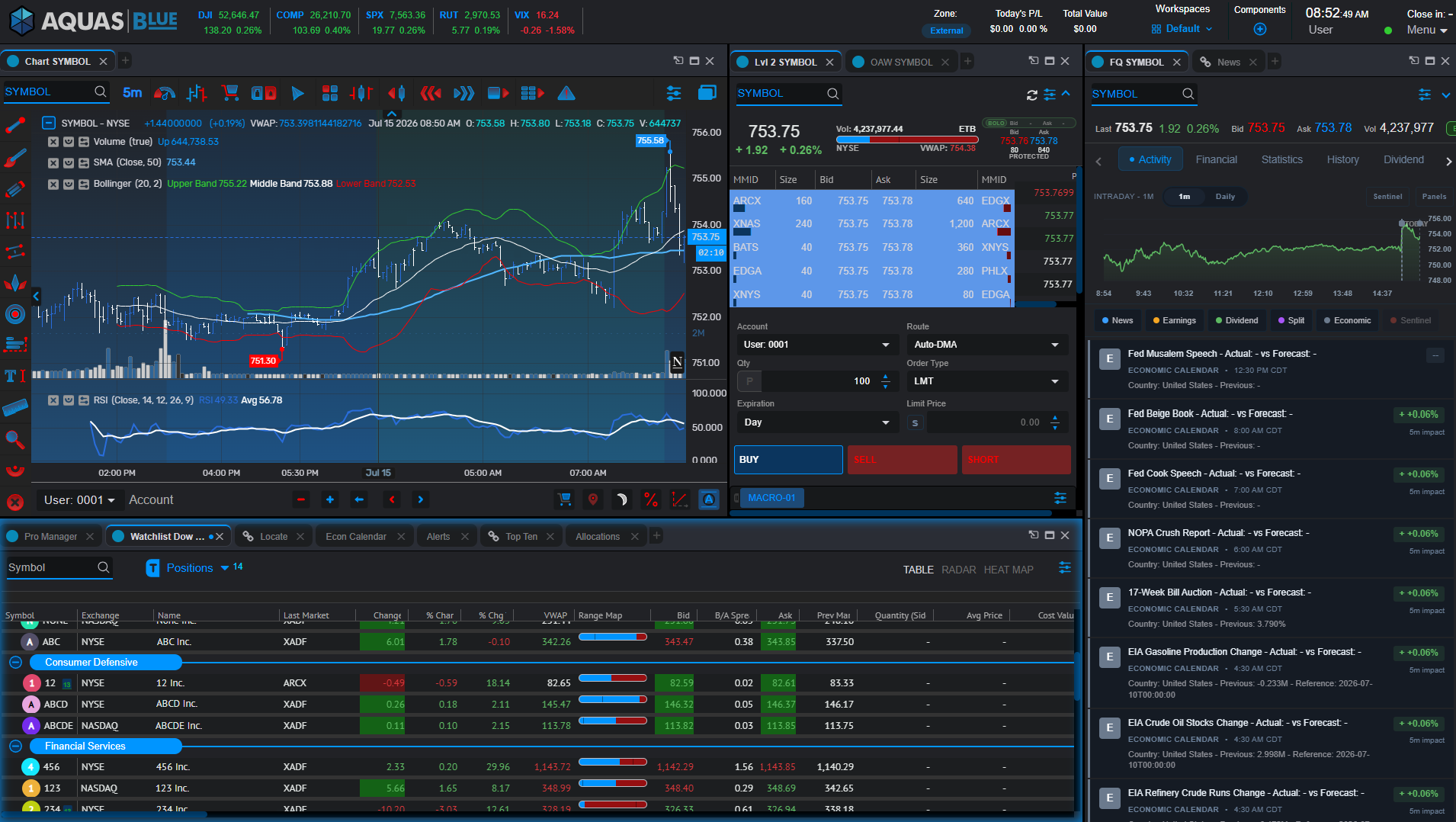The height and width of the screenshot is (822, 1456).
Task: Click the SHORT order button
Action: [x=1016, y=460]
